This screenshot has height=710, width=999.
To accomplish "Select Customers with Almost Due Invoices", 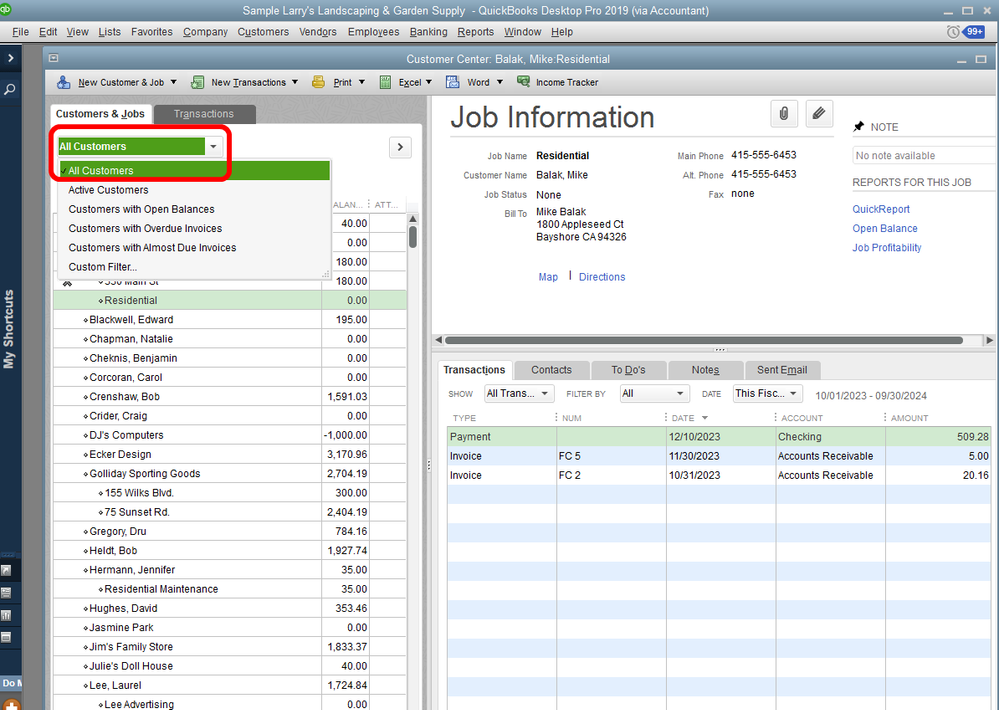I will pyautogui.click(x=194, y=247).
